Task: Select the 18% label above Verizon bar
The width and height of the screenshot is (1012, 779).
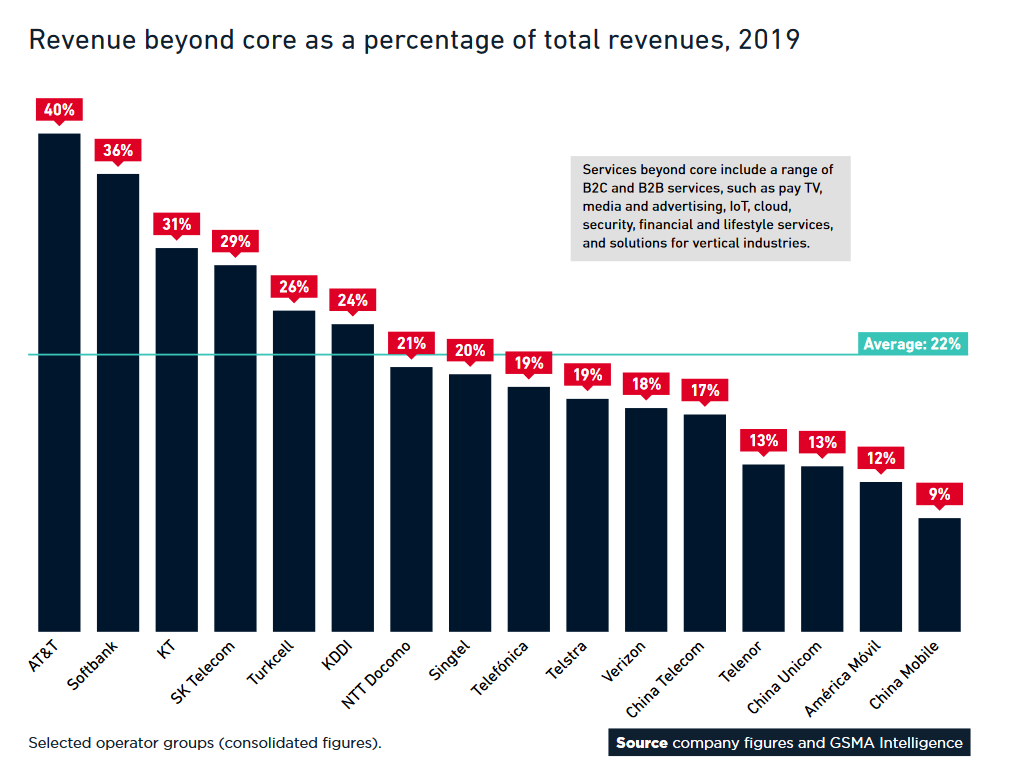Action: pyautogui.click(x=647, y=384)
